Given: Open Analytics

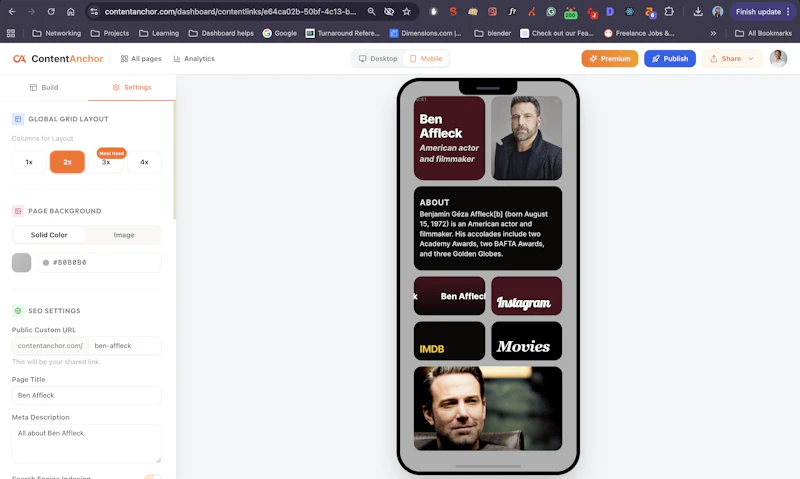Looking at the screenshot, I should click(194, 59).
